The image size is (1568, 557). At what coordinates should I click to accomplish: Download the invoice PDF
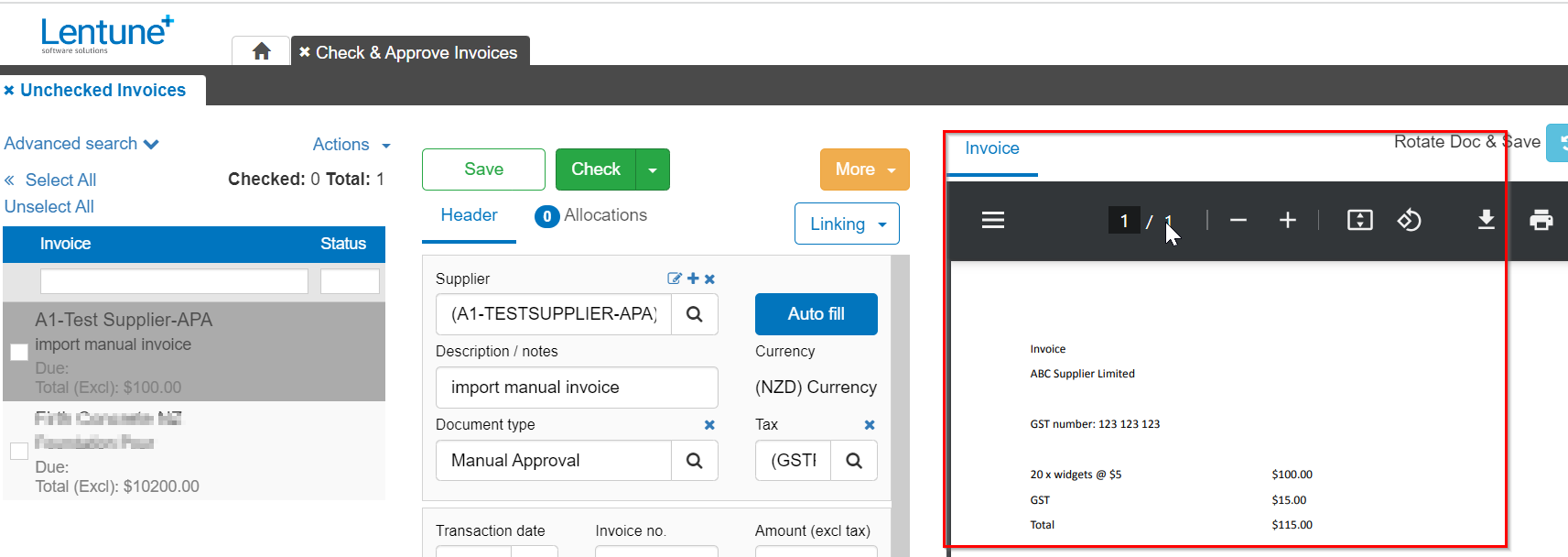[1487, 220]
